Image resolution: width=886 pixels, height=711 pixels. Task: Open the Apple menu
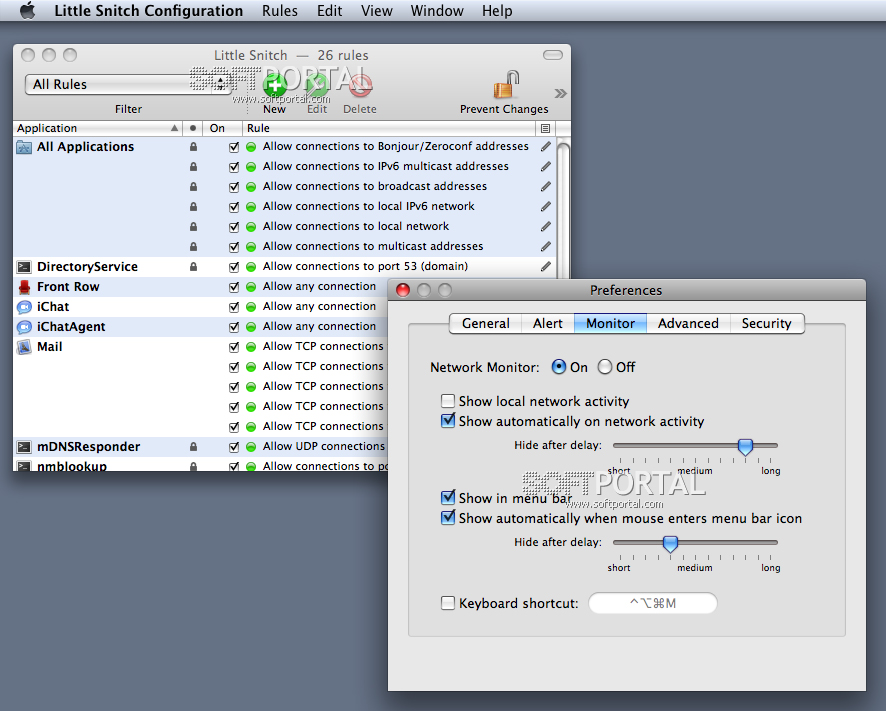pyautogui.click(x=27, y=11)
